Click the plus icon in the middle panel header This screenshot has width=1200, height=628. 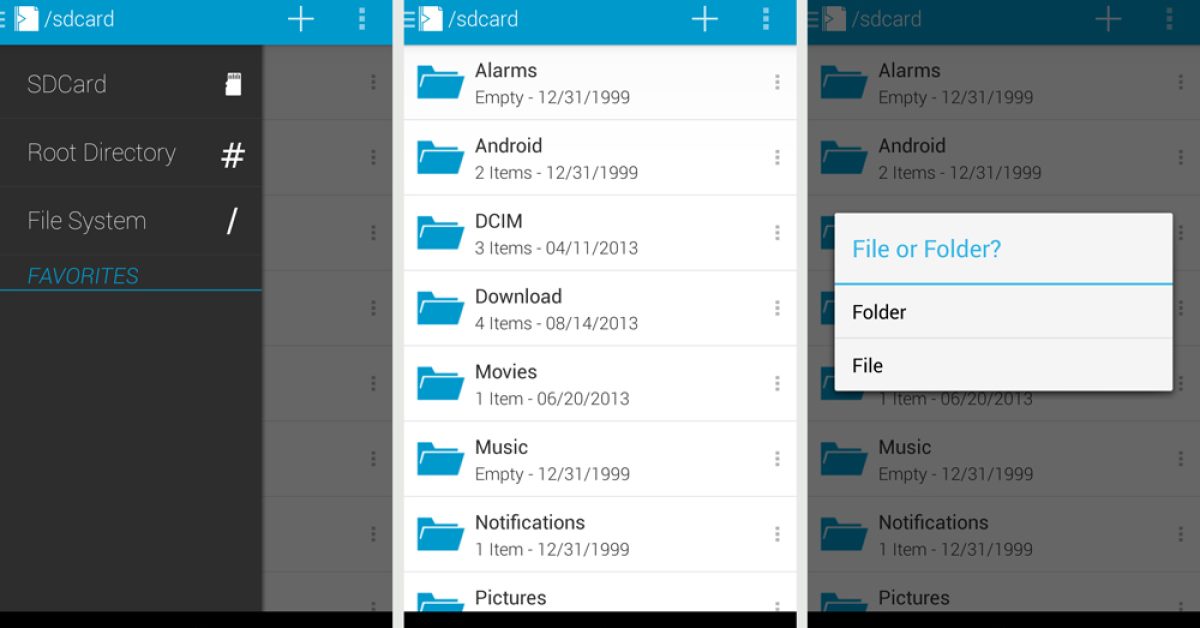[705, 19]
